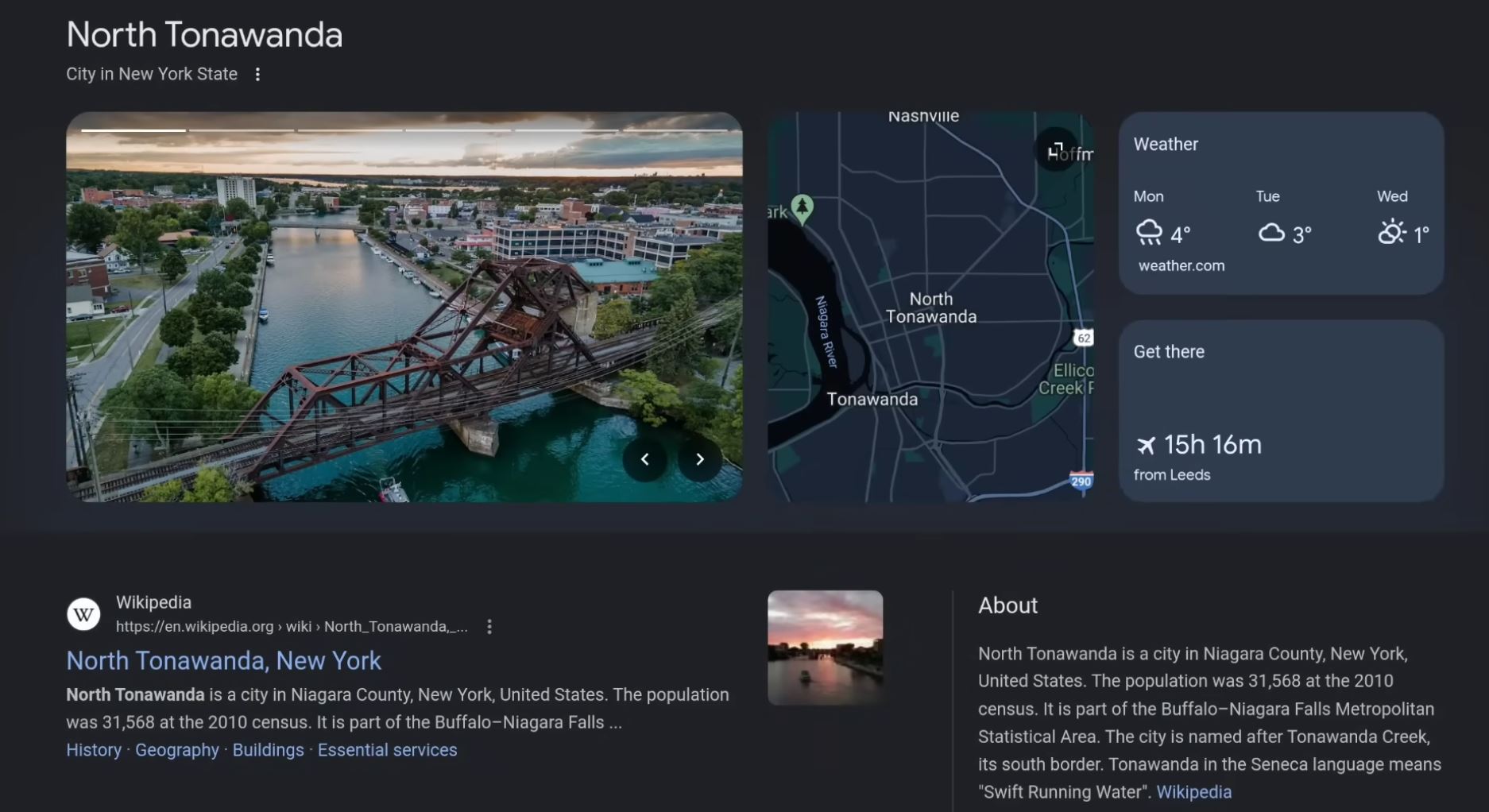Jump to the Buildings section link
The height and width of the screenshot is (812, 1489).
tap(268, 750)
